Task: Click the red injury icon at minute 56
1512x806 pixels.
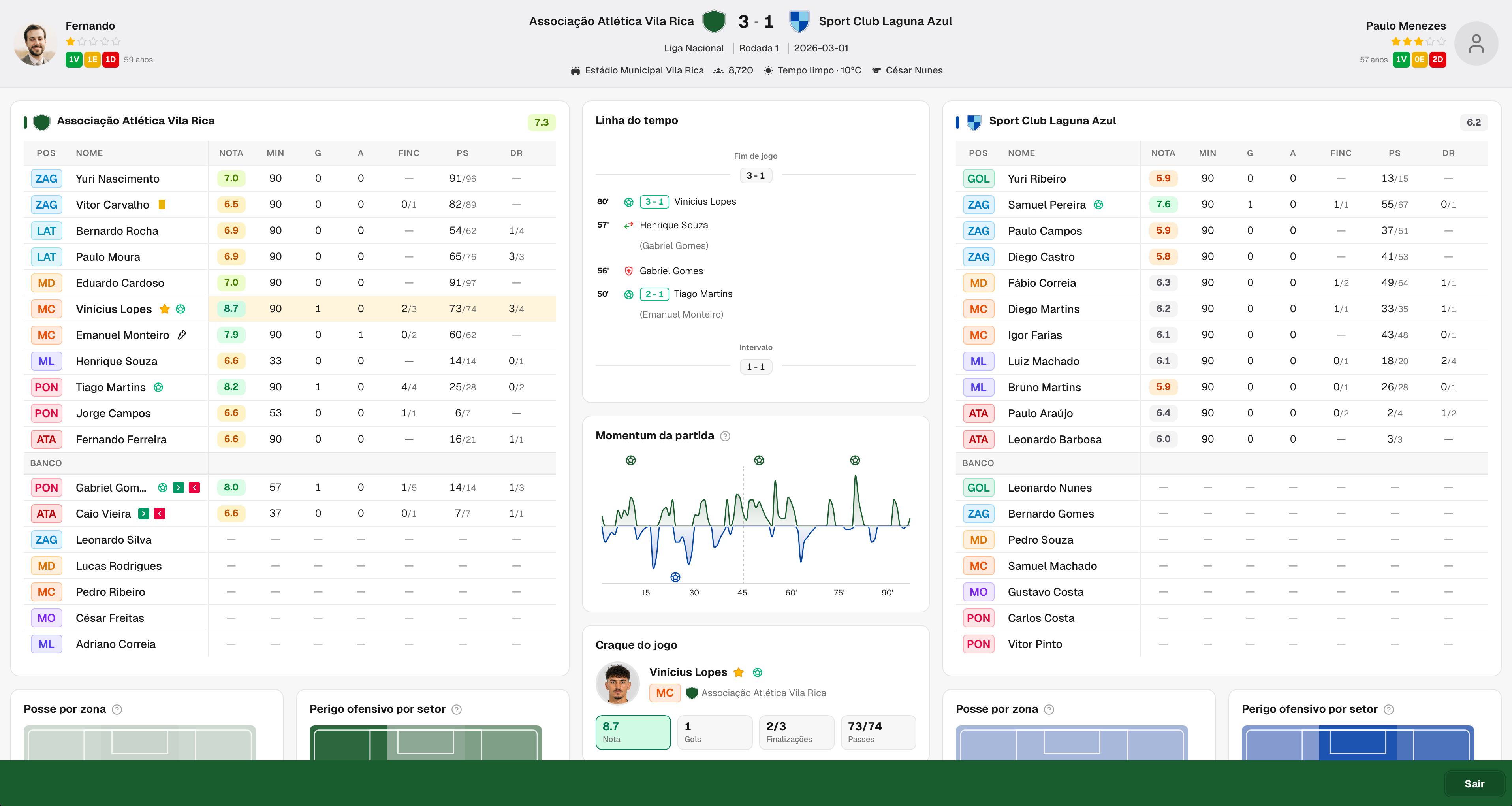Action: (x=628, y=271)
